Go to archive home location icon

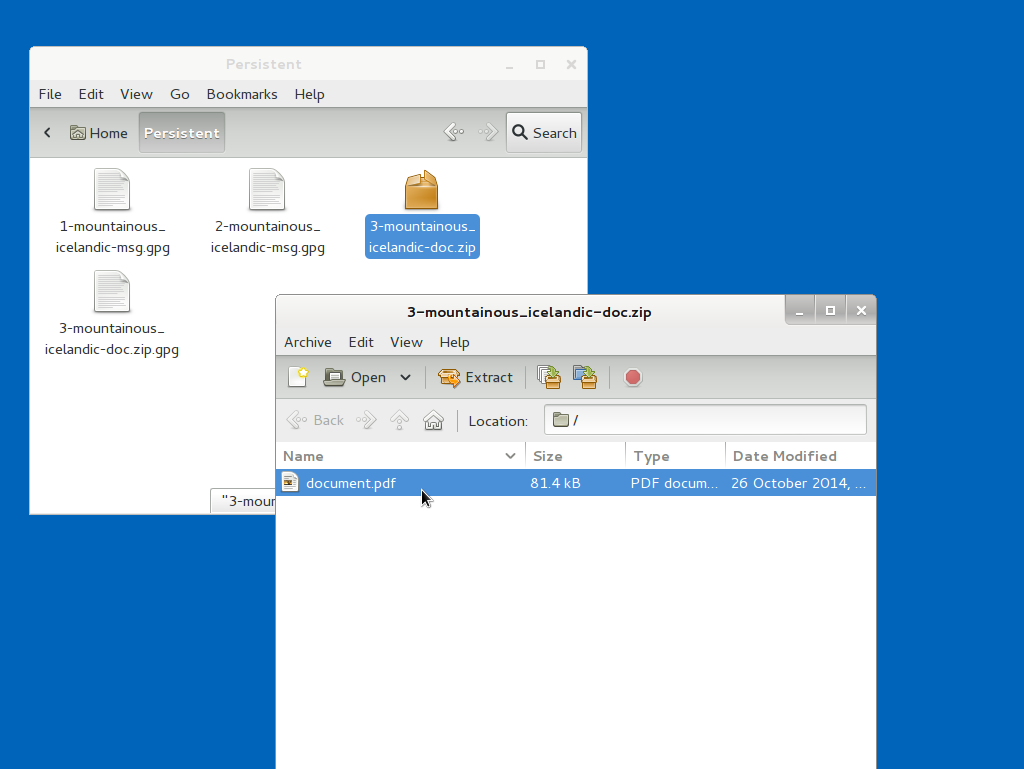click(x=433, y=421)
